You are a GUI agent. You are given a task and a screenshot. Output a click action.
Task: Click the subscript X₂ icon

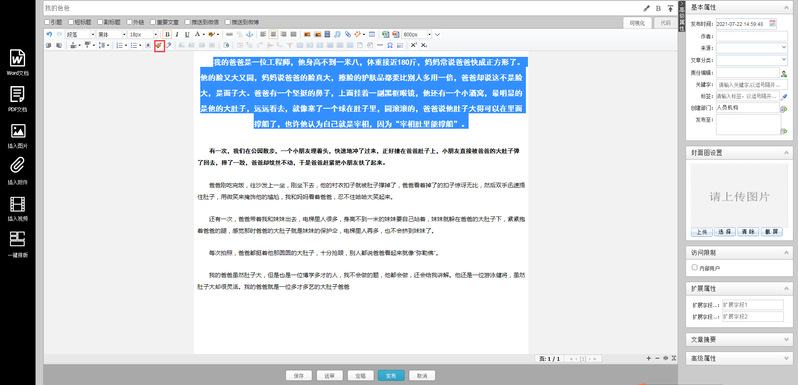(424, 45)
